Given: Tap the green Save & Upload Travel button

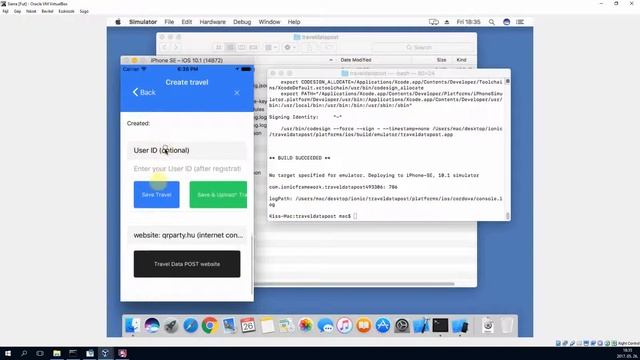Looking at the screenshot, I should pos(218,195).
